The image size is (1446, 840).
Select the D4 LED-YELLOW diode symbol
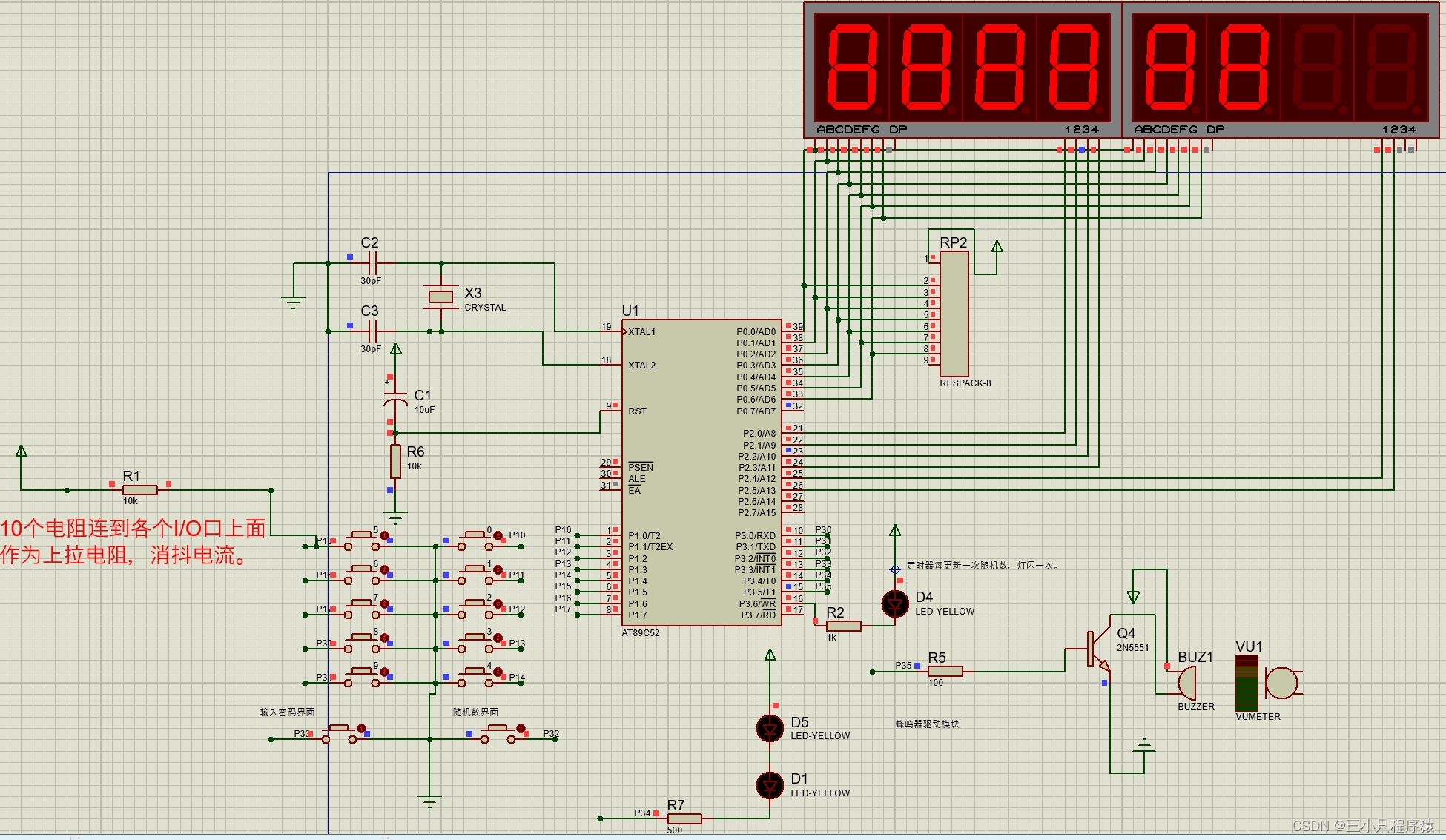coord(895,604)
